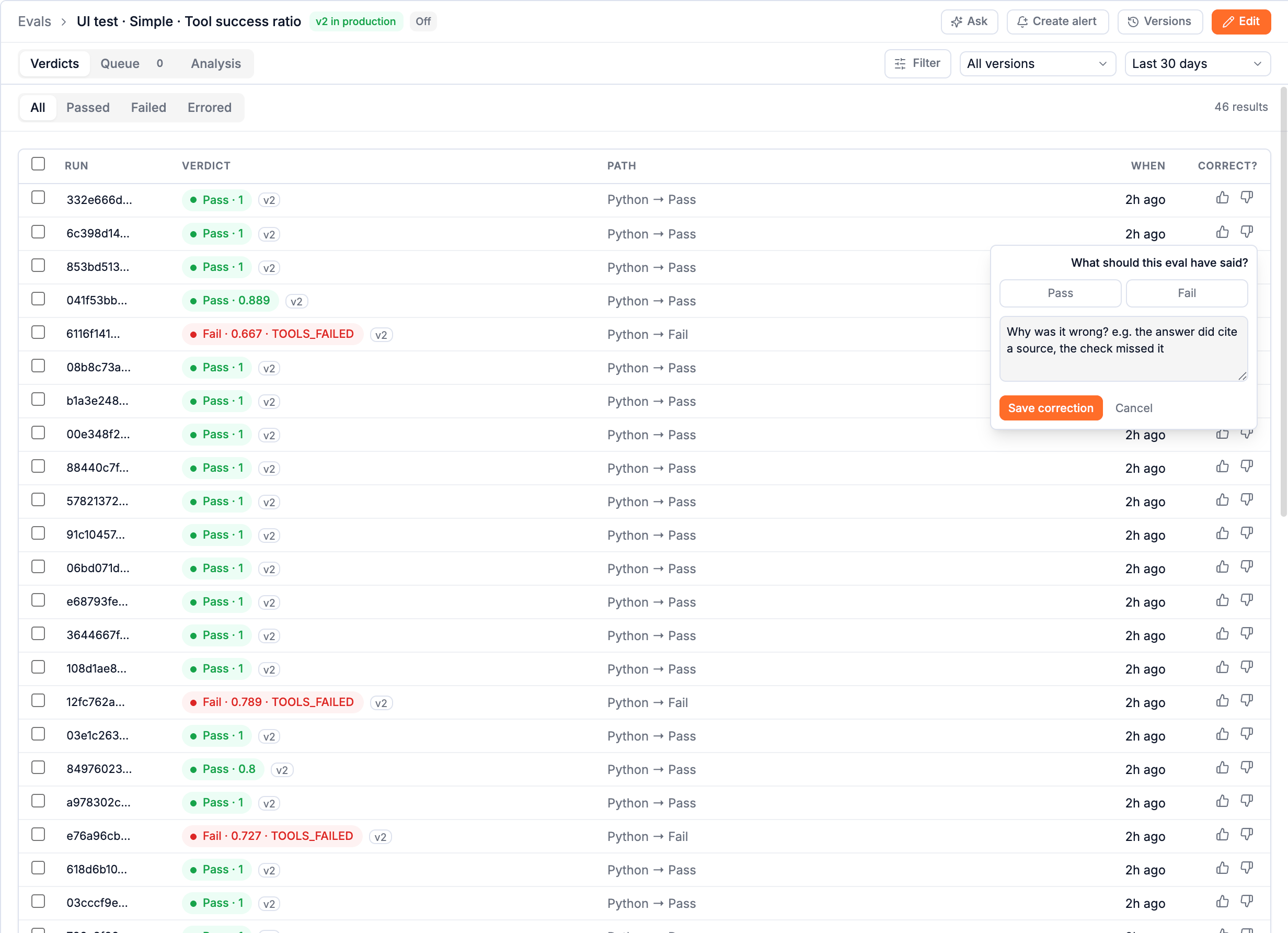The height and width of the screenshot is (933, 1288).
Task: Check the 6116f141 failed run row
Action: (x=38, y=333)
